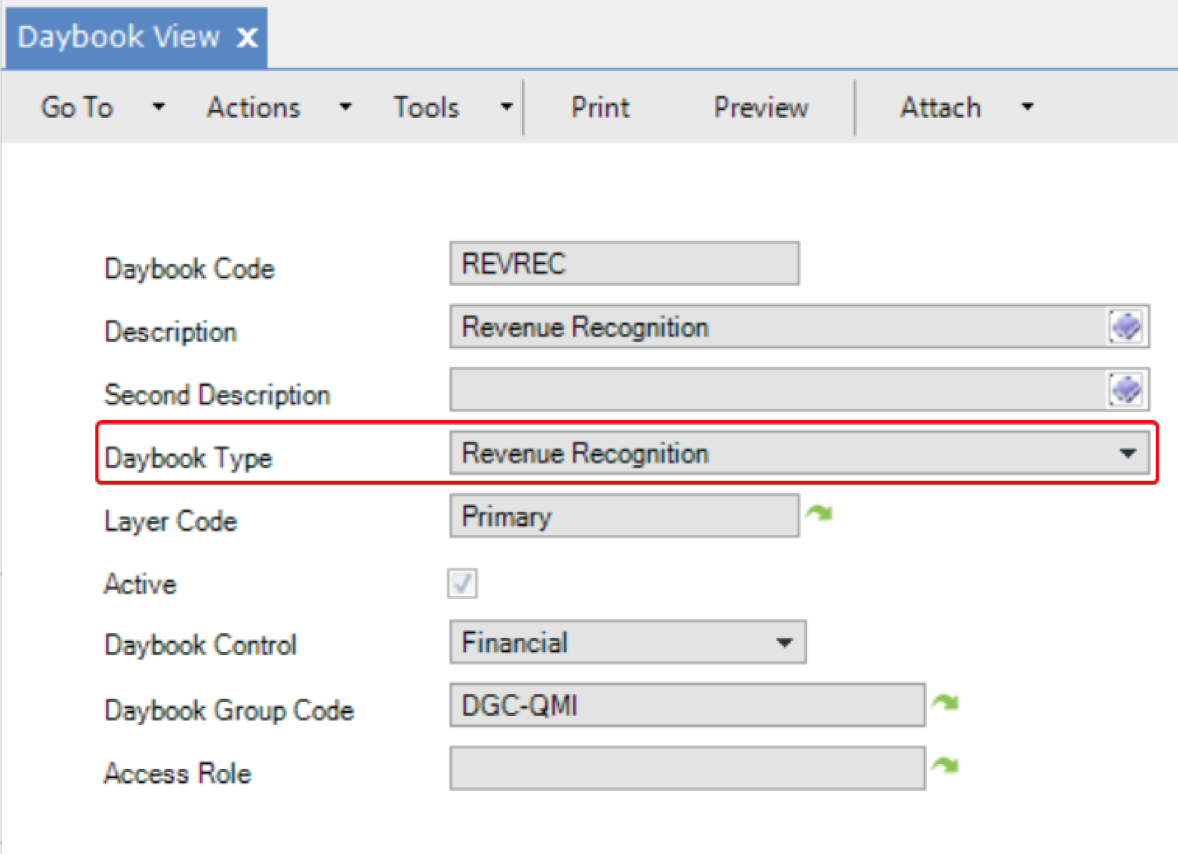
Task: Expand the Actions dropdown arrow
Action: [345, 107]
